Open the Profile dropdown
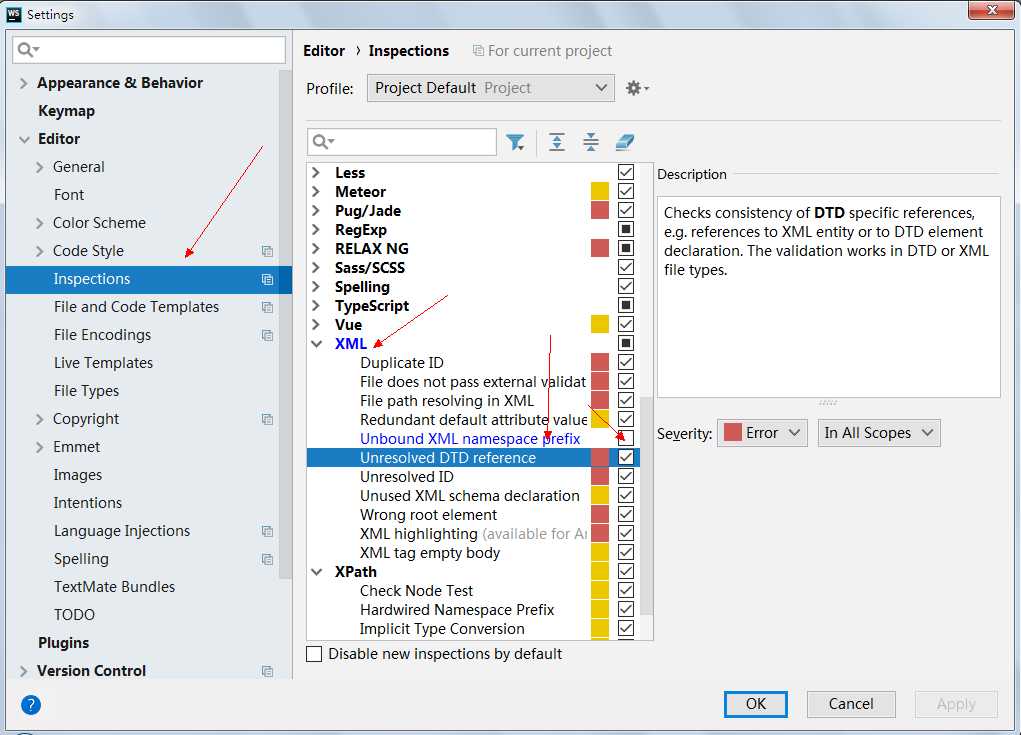 tap(490, 88)
